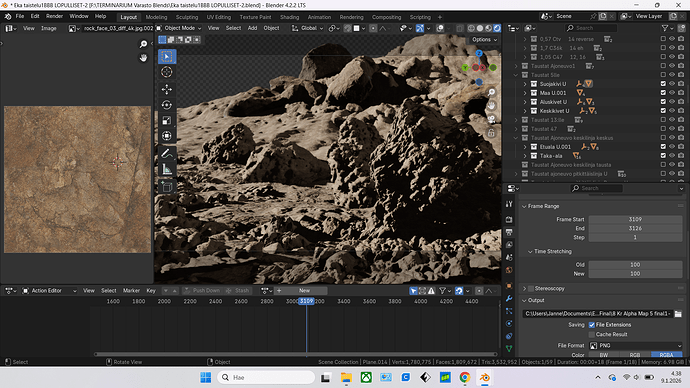Switch to wireframe viewport shading
This screenshot has width=690, height=388.
coord(471,28)
